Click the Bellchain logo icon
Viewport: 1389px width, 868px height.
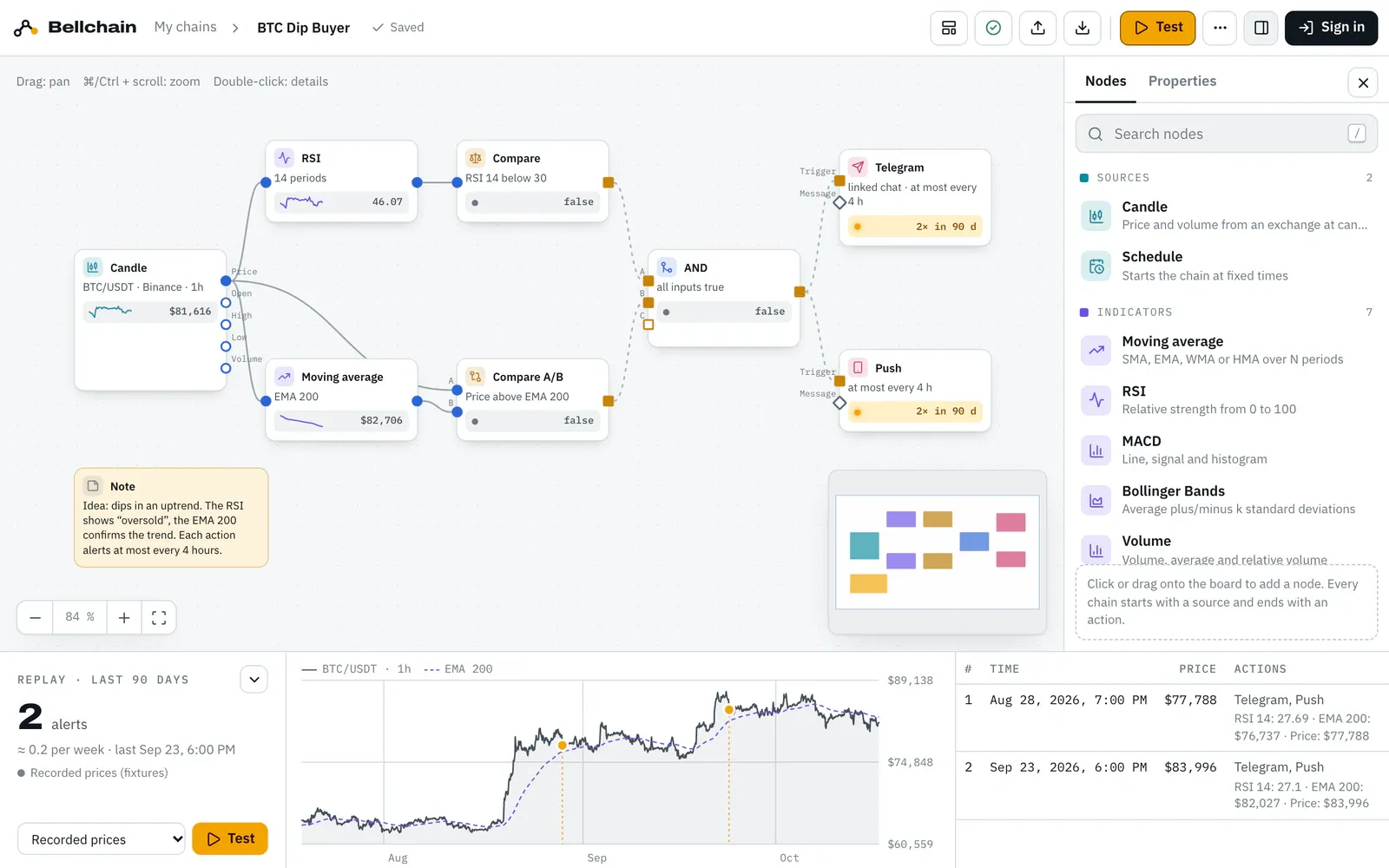coord(25,28)
